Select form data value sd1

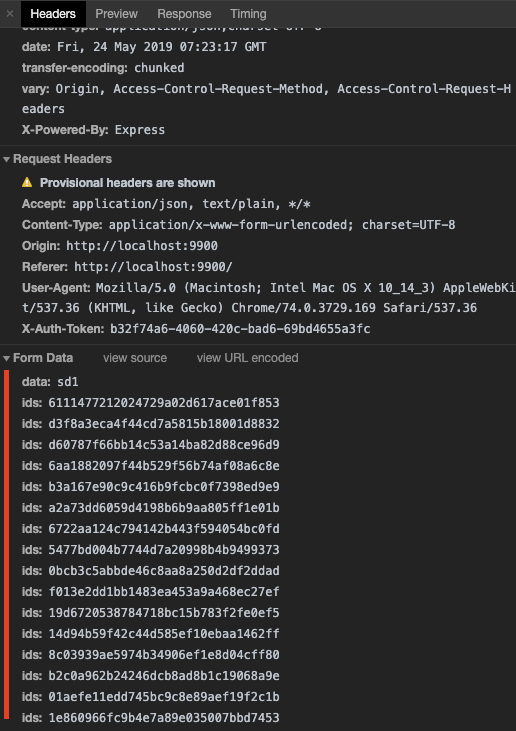click(x=68, y=382)
